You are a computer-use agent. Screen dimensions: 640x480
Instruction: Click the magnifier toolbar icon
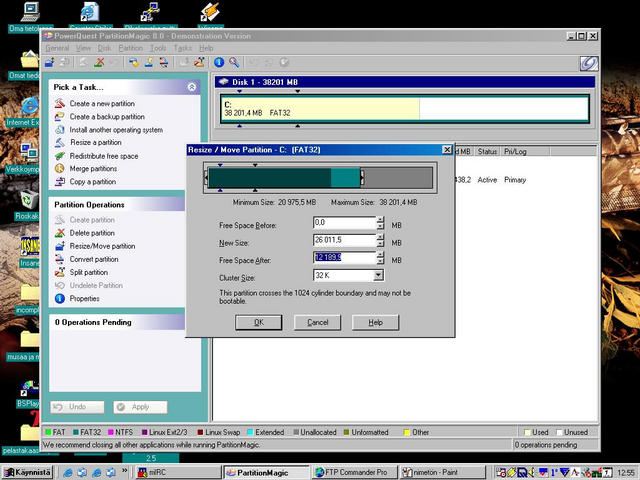pyautogui.click(x=234, y=62)
